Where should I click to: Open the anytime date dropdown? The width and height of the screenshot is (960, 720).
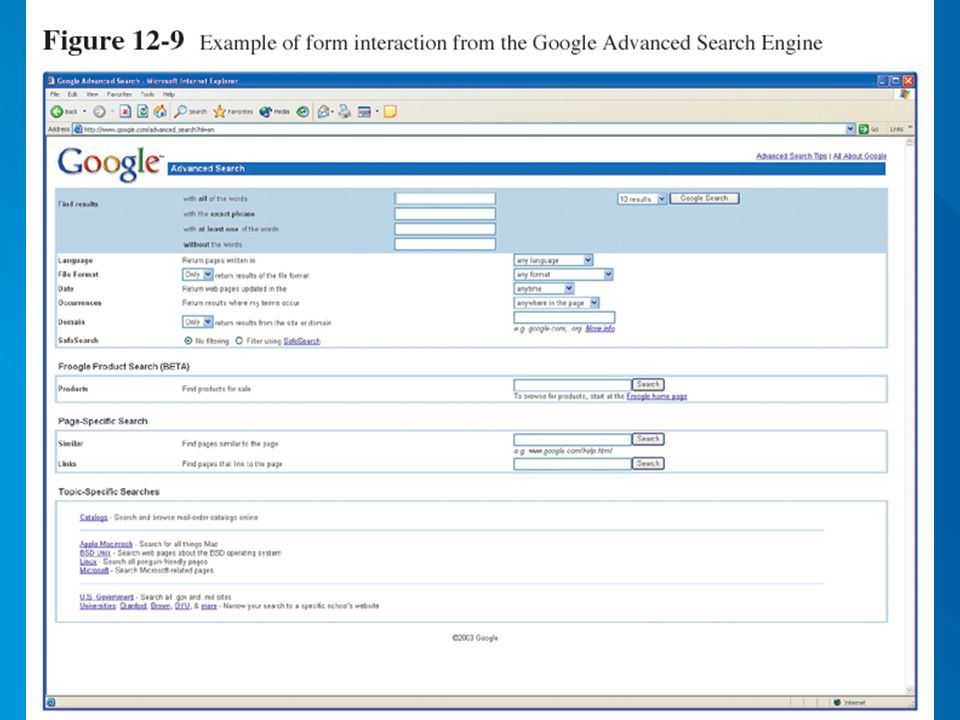544,288
